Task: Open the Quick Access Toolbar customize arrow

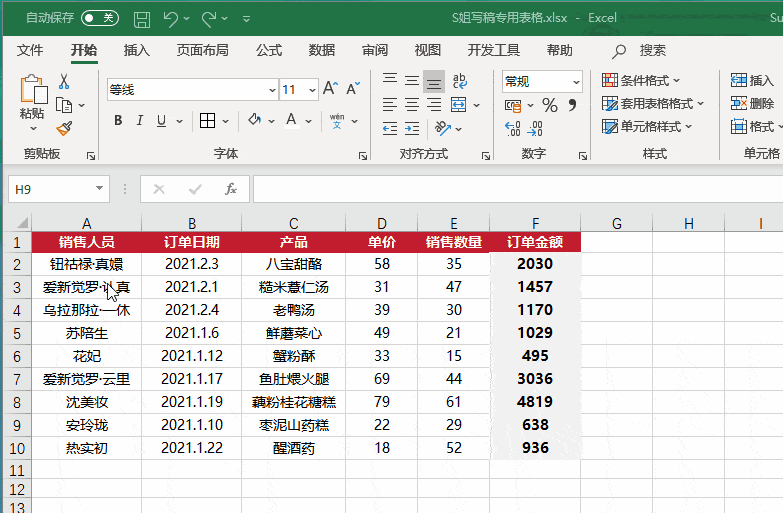Action: (246, 19)
